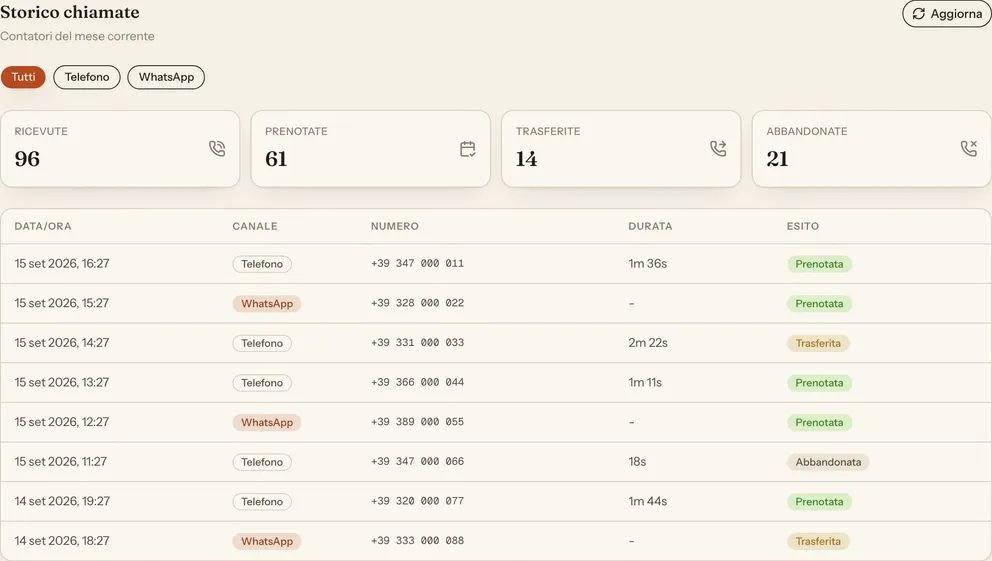Click the WhatsApp badge in the 18:27 row

[267, 541]
